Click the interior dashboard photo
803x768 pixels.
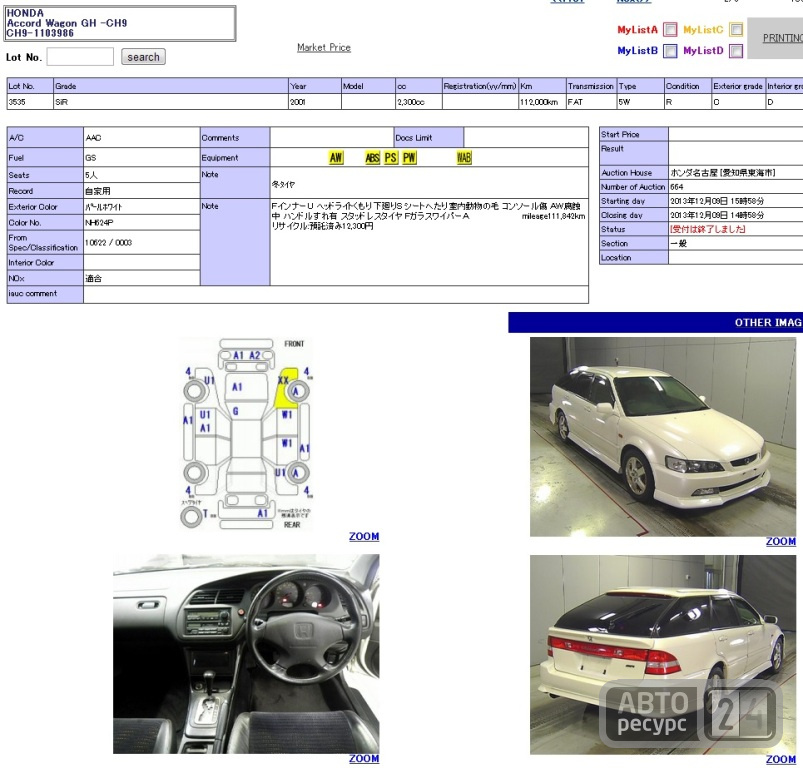pos(246,653)
